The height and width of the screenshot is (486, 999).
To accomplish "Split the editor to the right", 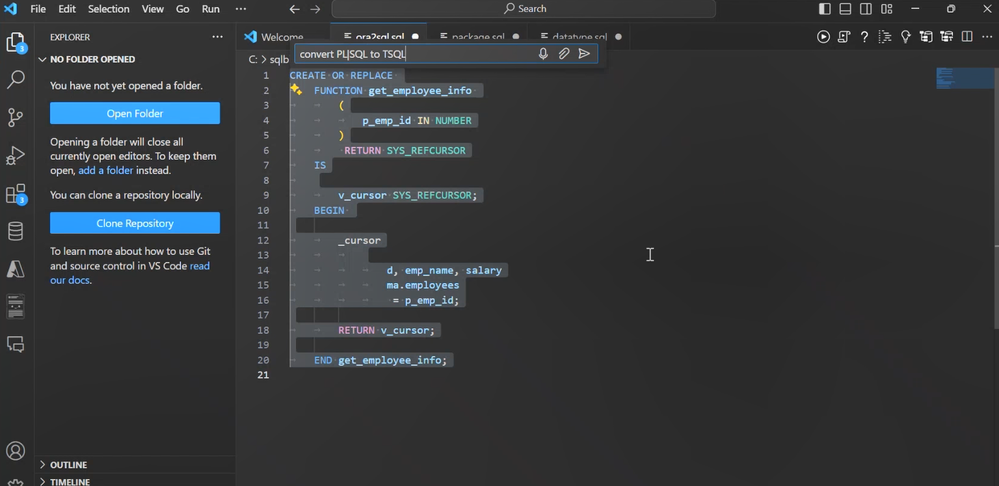I will (967, 37).
